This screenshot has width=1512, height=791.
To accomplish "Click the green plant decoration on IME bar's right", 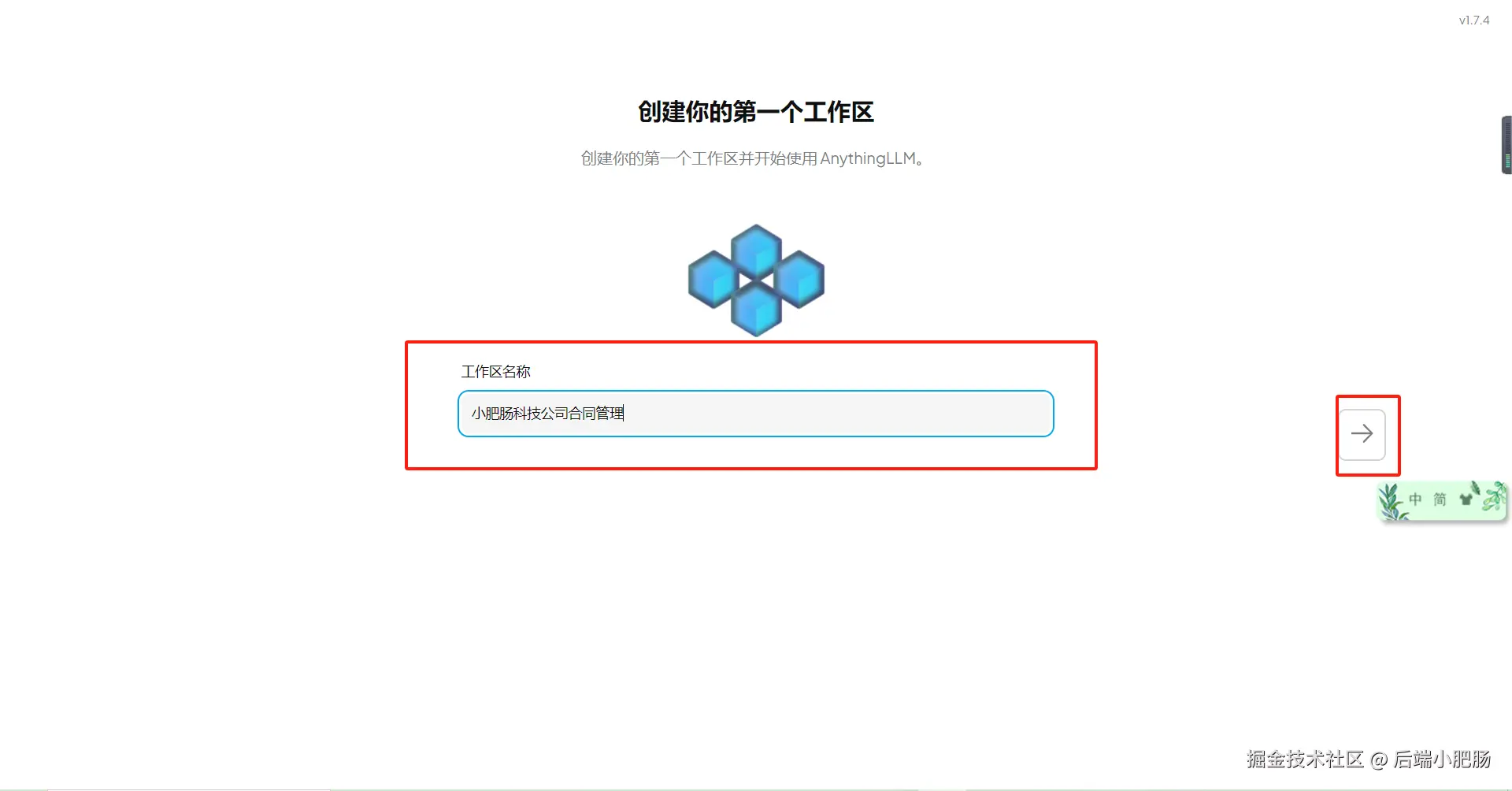I will (1494, 498).
